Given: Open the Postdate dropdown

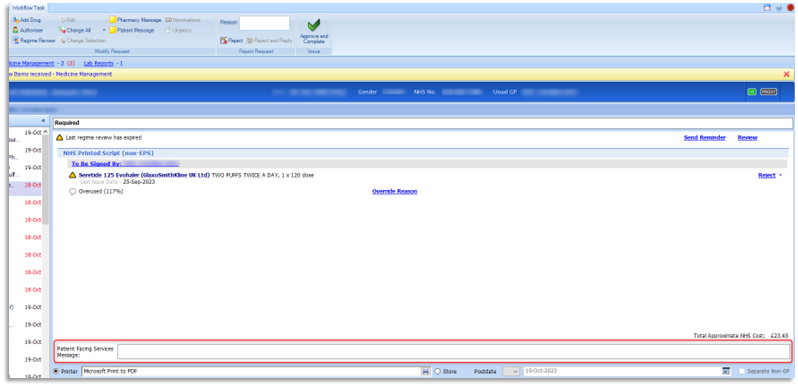Looking at the screenshot, I should [511, 372].
